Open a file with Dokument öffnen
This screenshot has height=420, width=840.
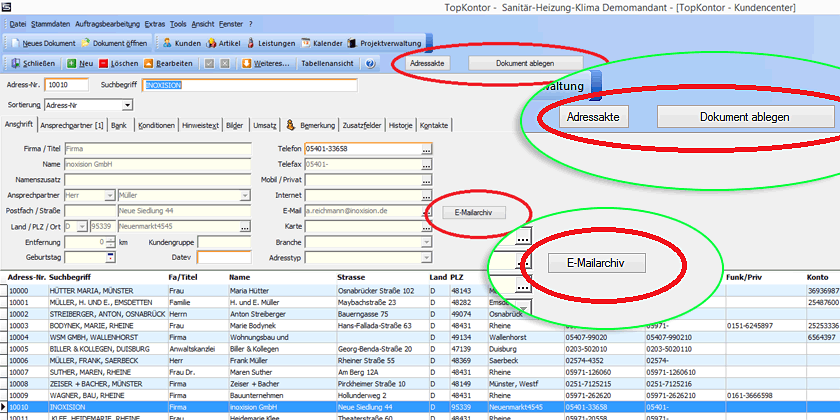click(116, 44)
